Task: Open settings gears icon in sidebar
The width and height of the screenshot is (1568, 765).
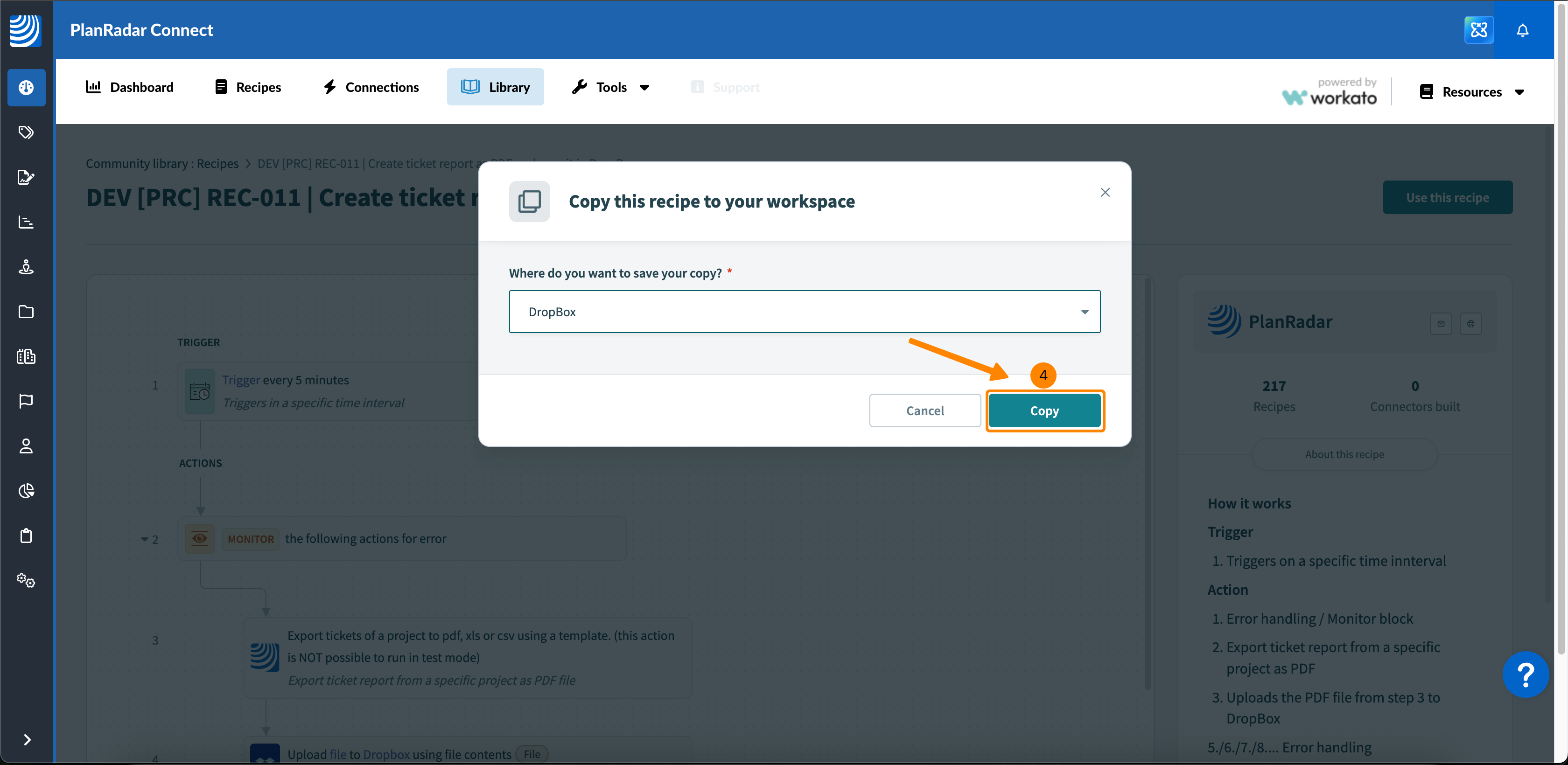Action: tap(26, 580)
